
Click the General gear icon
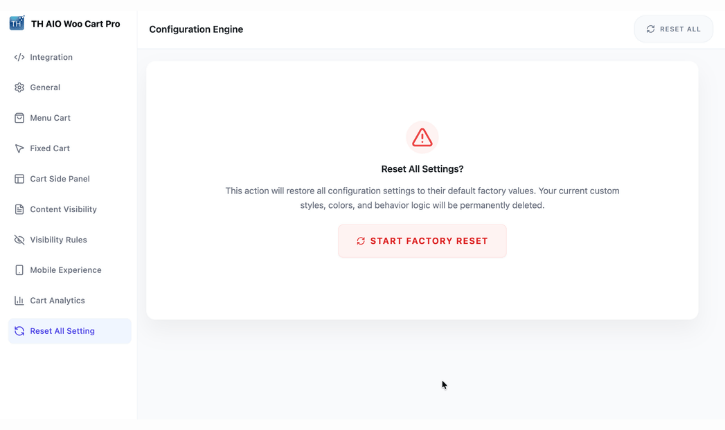(x=19, y=87)
